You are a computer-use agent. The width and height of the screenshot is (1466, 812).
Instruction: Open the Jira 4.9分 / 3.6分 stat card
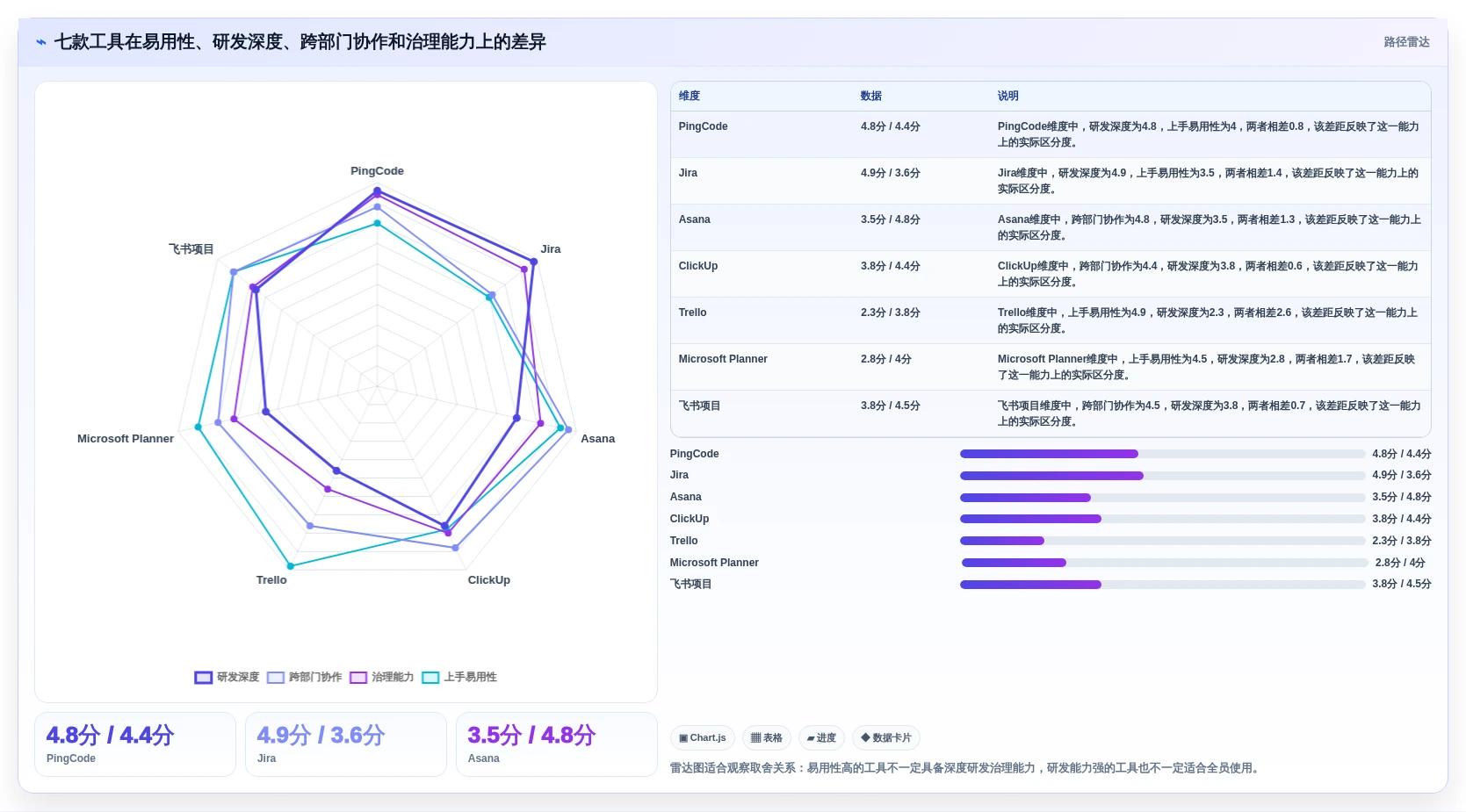coord(346,744)
